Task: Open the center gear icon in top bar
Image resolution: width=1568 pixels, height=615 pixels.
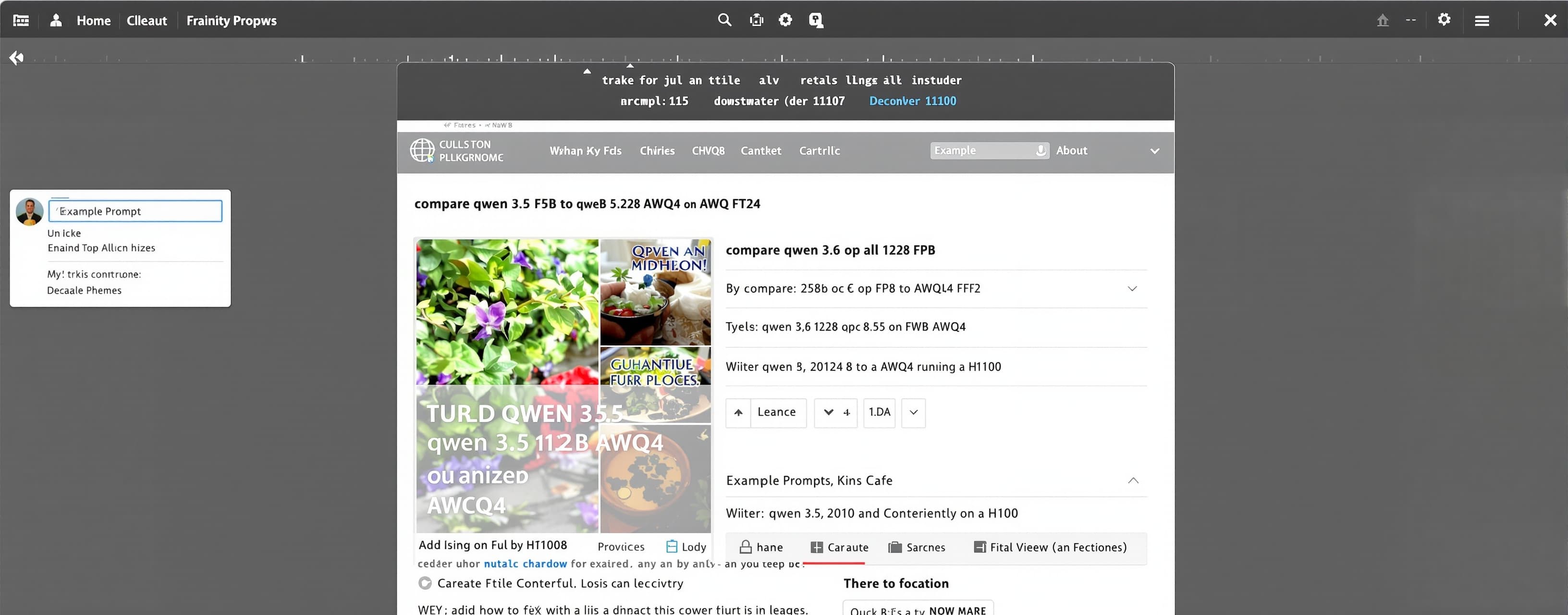Action: (x=786, y=20)
